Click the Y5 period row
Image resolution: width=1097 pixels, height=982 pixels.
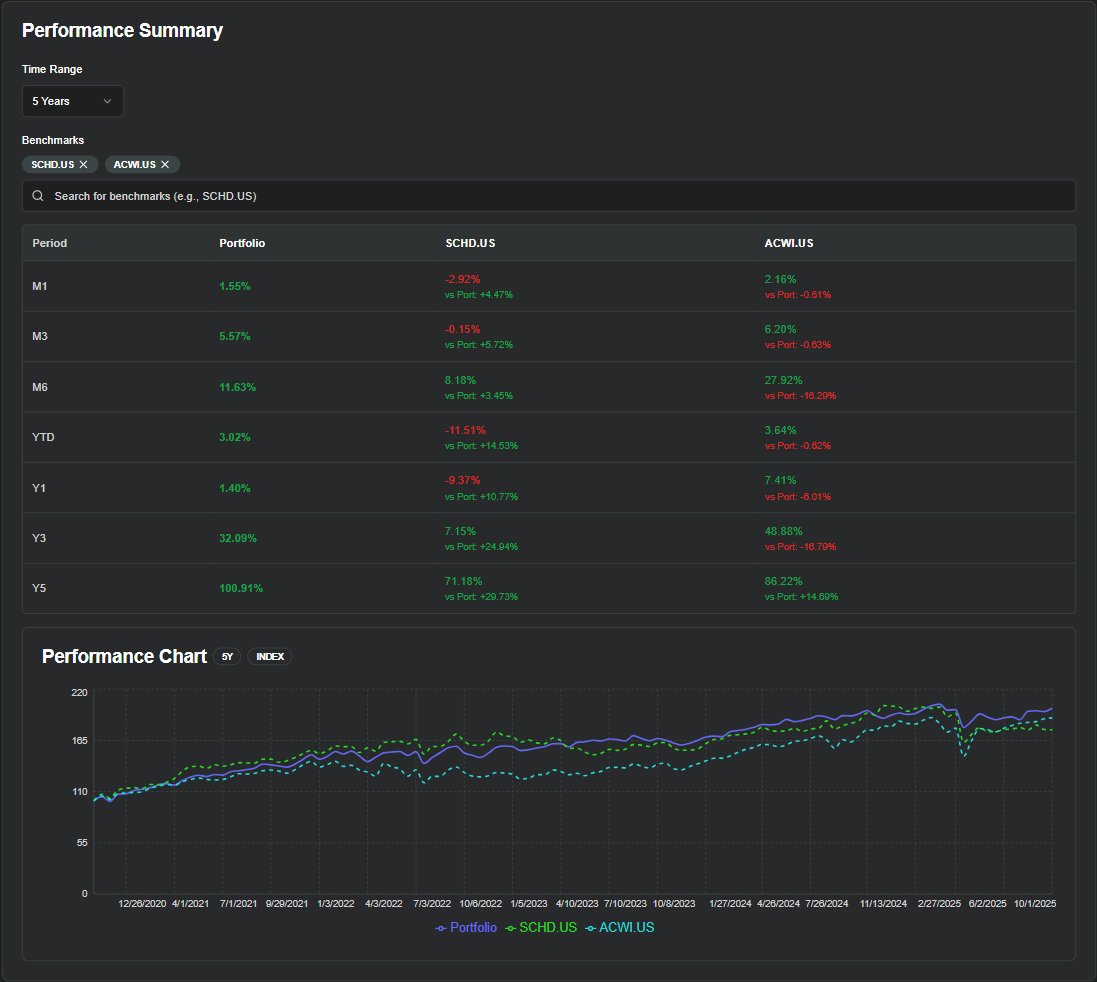click(x=548, y=589)
